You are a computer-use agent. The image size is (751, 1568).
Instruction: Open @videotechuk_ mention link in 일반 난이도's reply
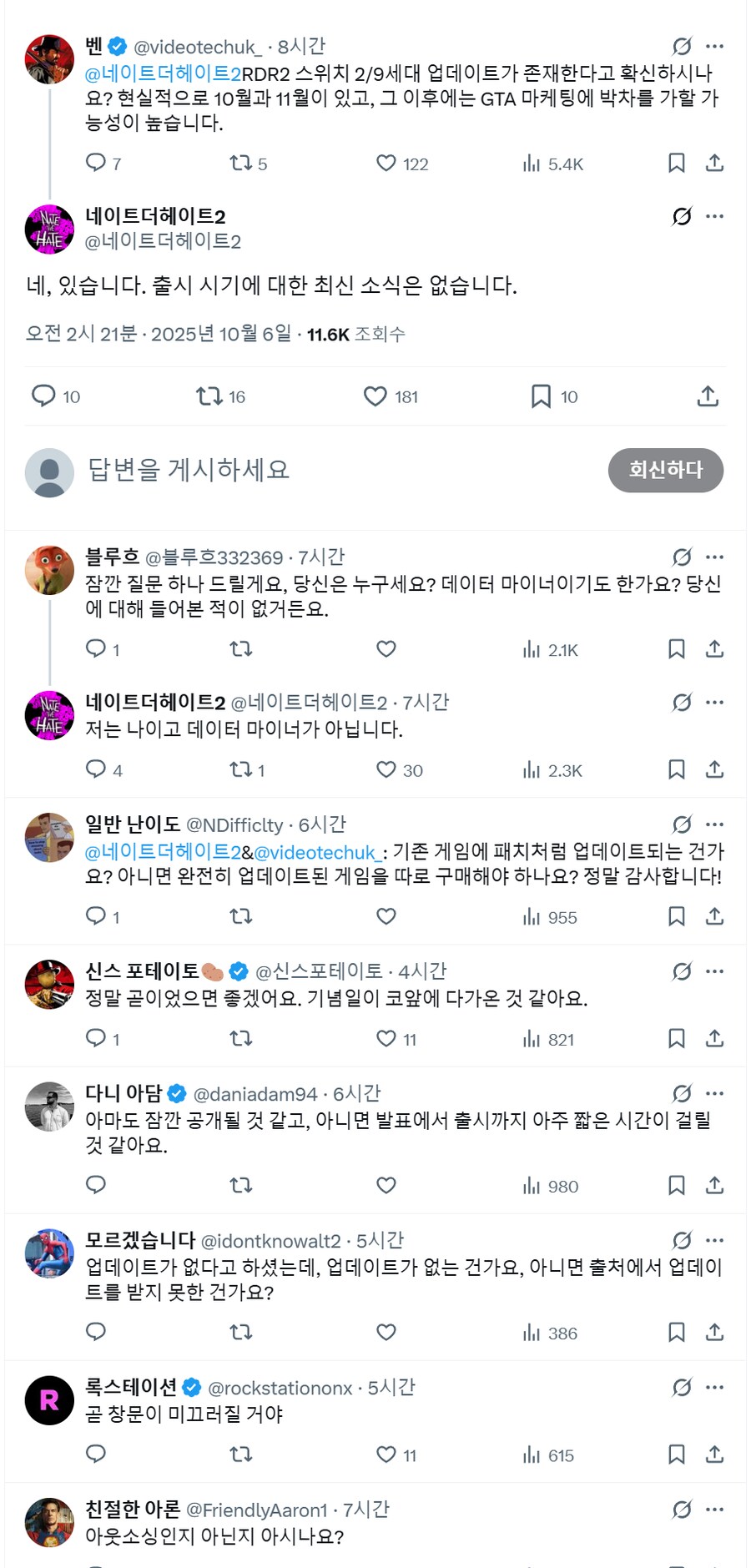click(x=317, y=853)
